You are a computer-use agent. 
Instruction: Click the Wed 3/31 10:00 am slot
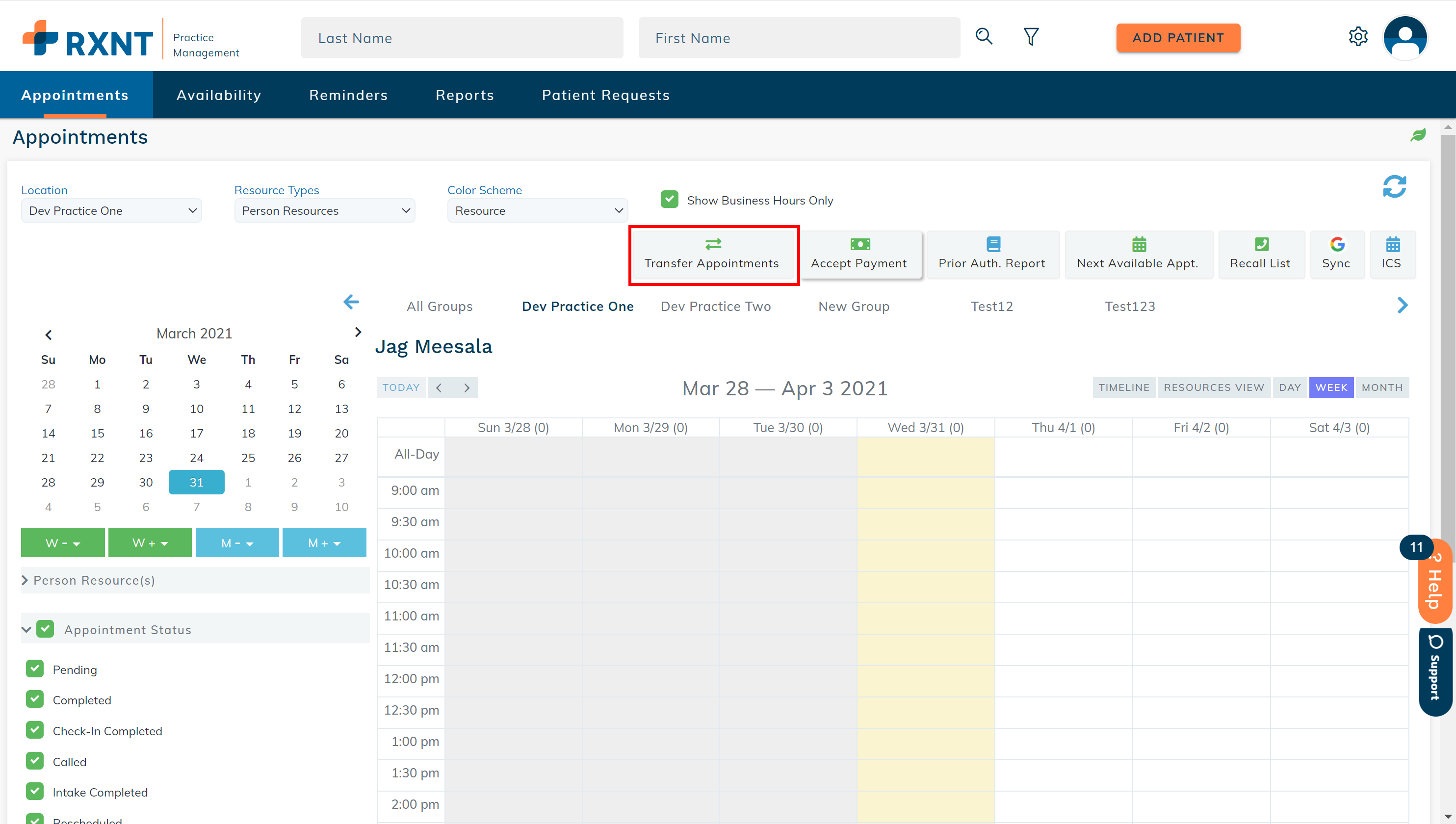(x=926, y=555)
